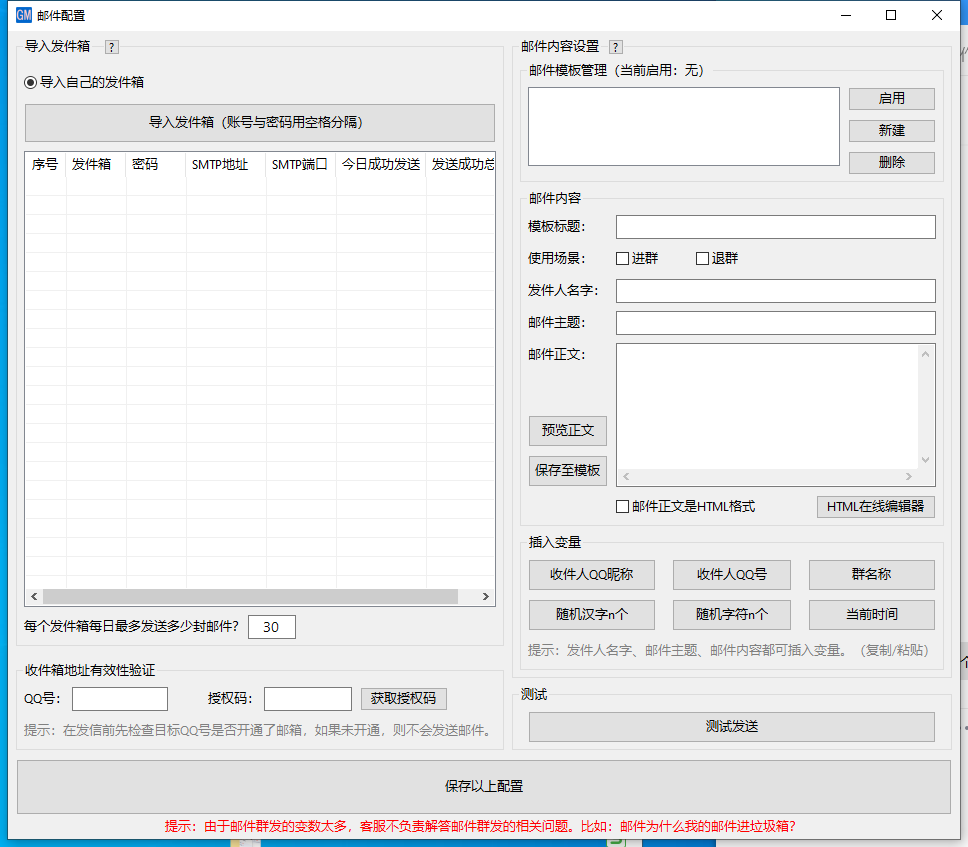The width and height of the screenshot is (968, 847).
Task: Insert 群名称 variable
Action: [872, 575]
